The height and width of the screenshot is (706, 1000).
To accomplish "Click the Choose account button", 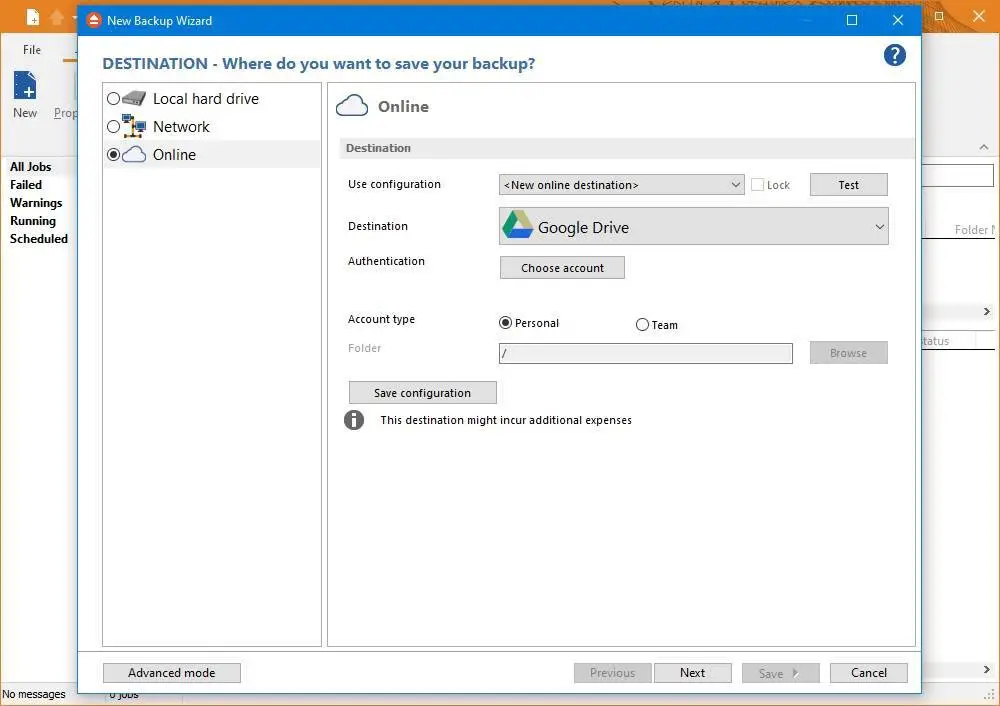I will tap(562, 268).
